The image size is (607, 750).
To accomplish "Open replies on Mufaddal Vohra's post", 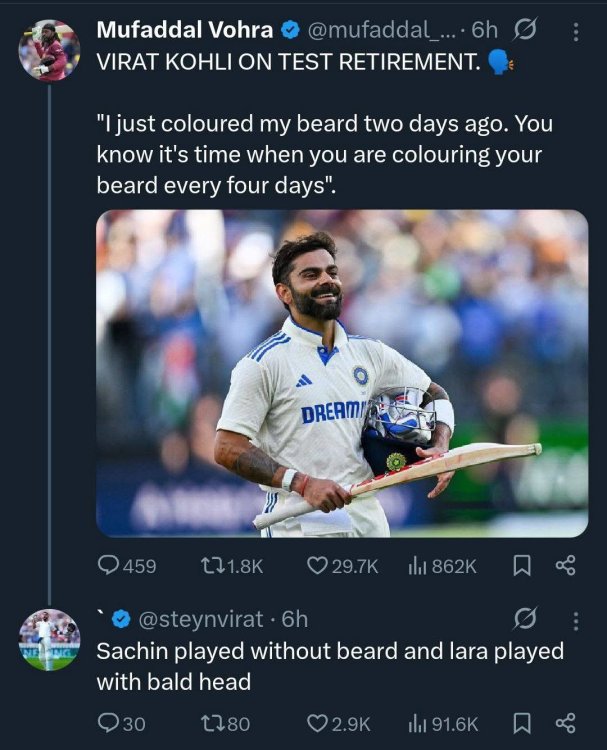I will [127, 566].
